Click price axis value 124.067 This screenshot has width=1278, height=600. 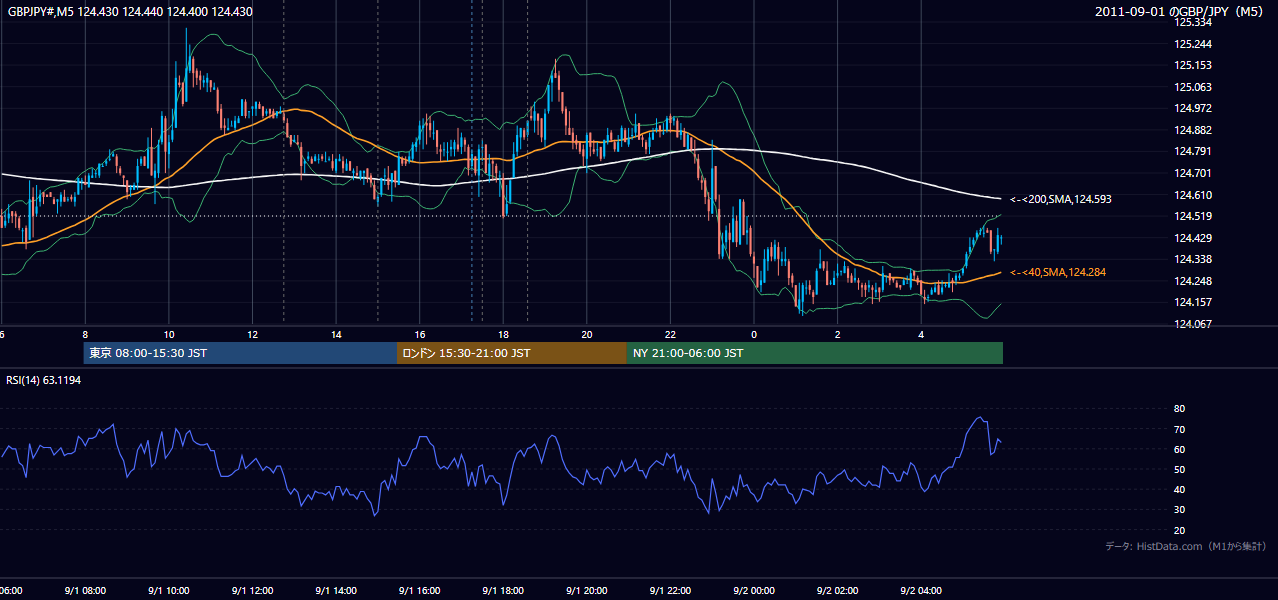tap(1193, 324)
